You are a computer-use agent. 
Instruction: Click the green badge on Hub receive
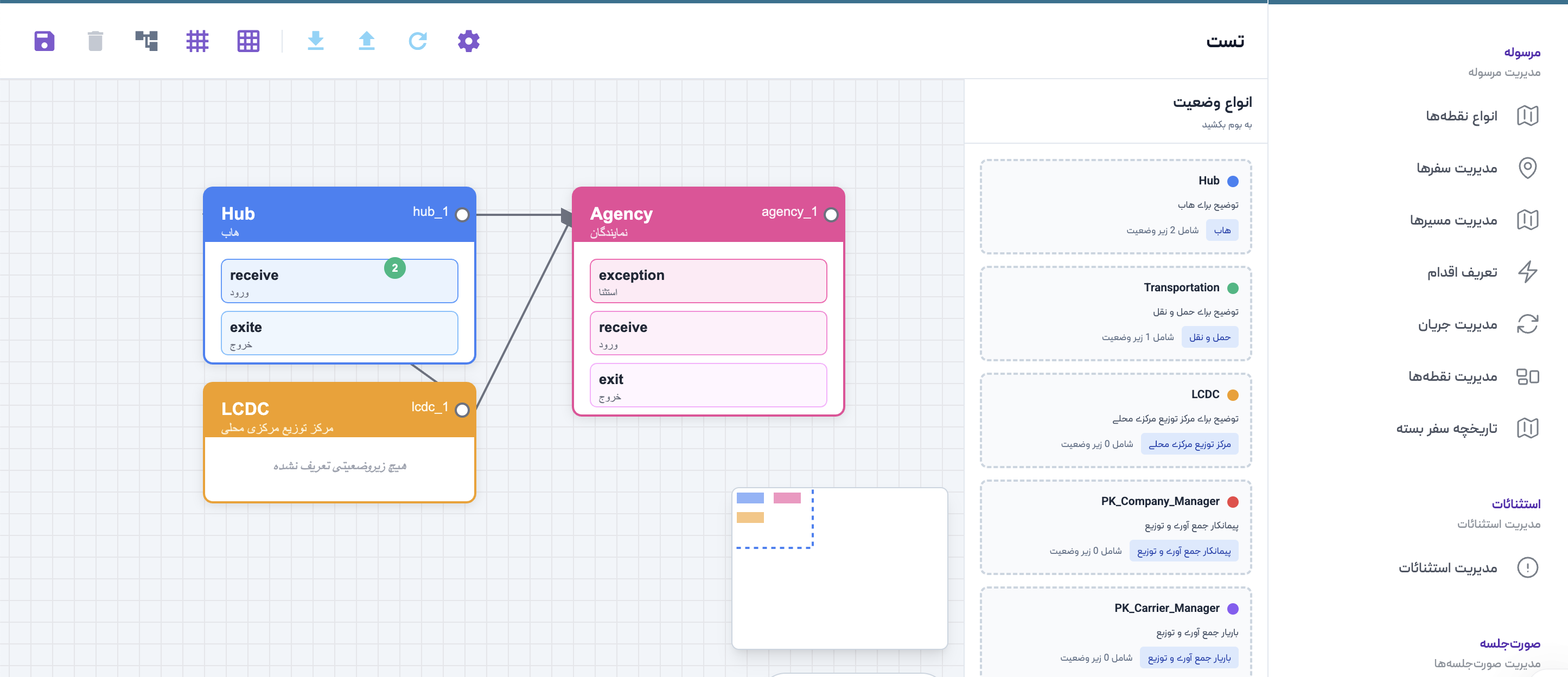click(394, 268)
